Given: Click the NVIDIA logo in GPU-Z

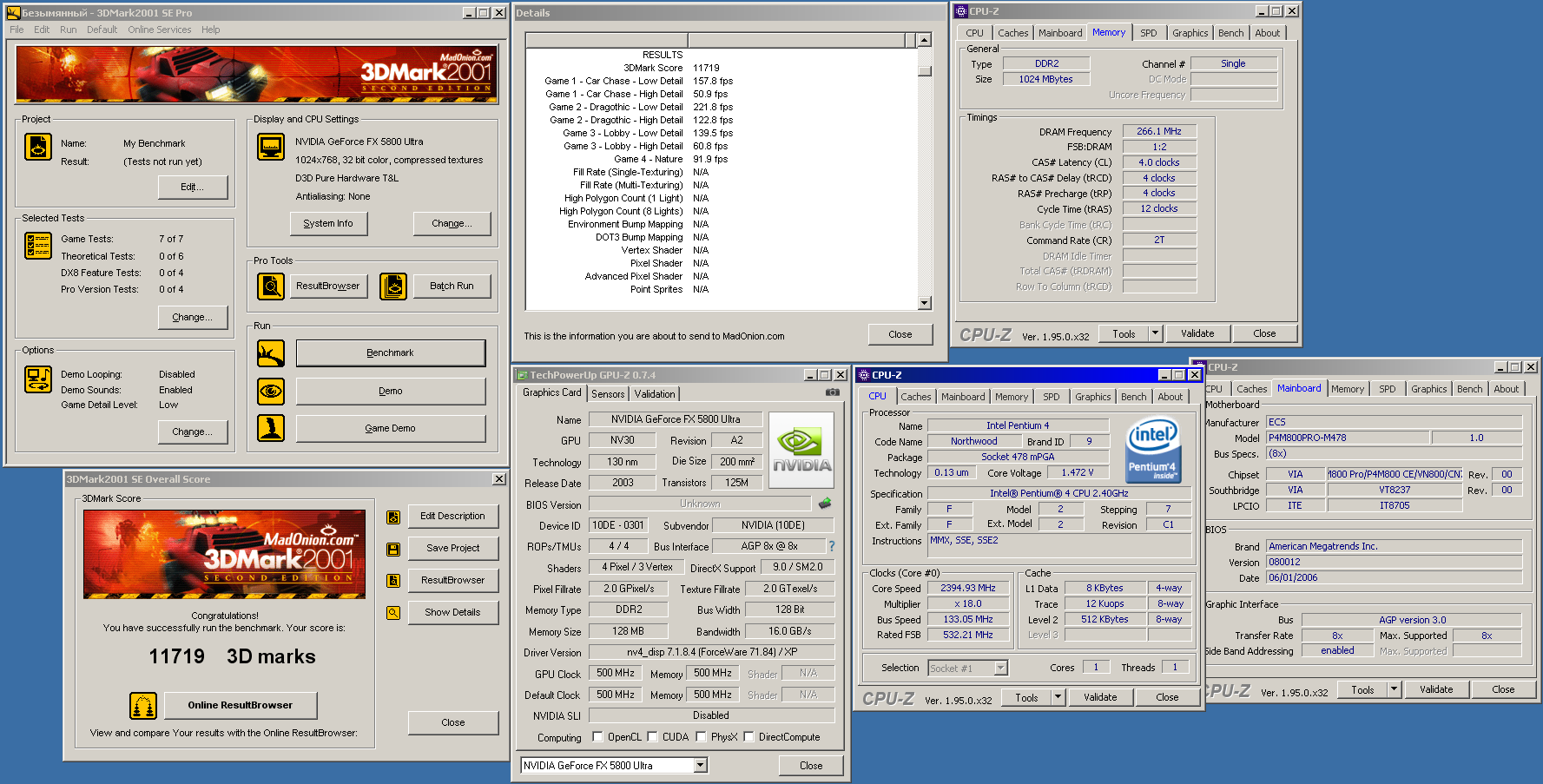Looking at the screenshot, I should 801,450.
